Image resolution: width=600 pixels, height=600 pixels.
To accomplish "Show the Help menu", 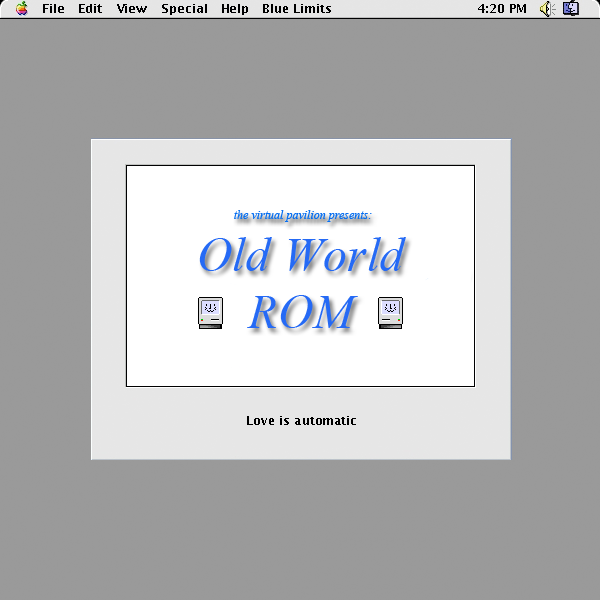I will point(235,9).
